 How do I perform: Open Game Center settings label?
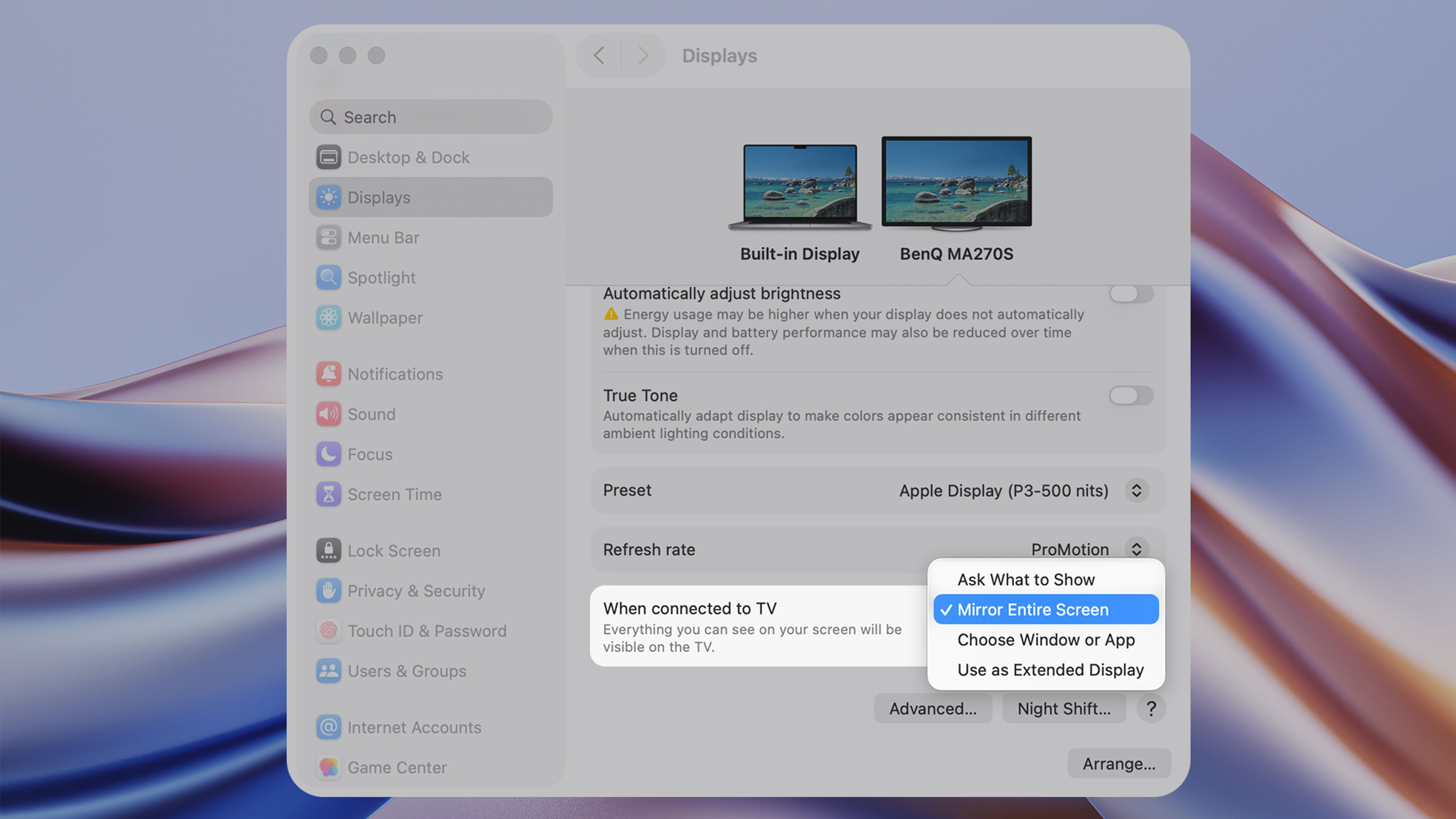tap(397, 767)
